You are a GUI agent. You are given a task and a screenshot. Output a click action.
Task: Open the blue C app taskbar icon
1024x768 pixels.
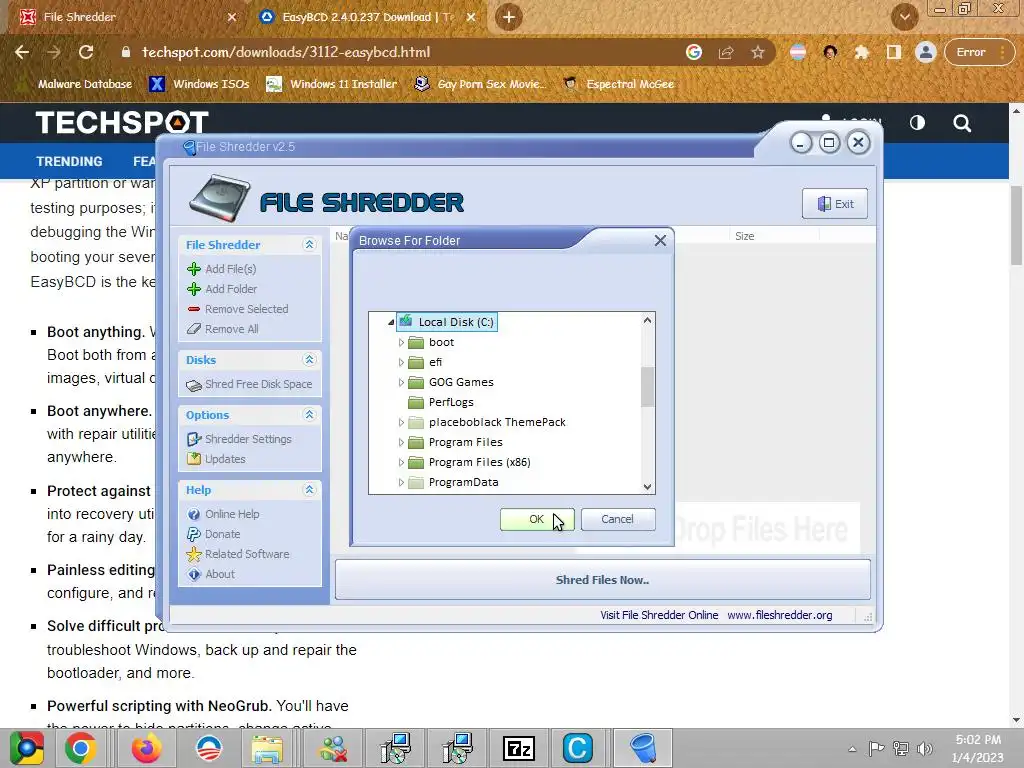pos(577,748)
